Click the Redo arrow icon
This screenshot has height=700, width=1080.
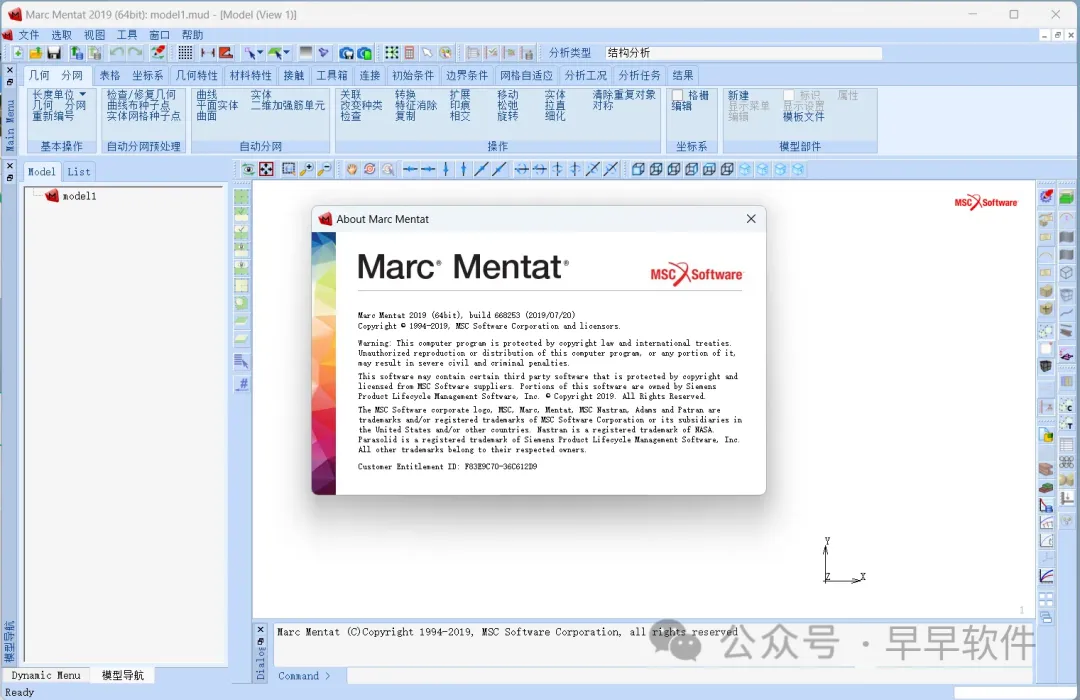(135, 53)
